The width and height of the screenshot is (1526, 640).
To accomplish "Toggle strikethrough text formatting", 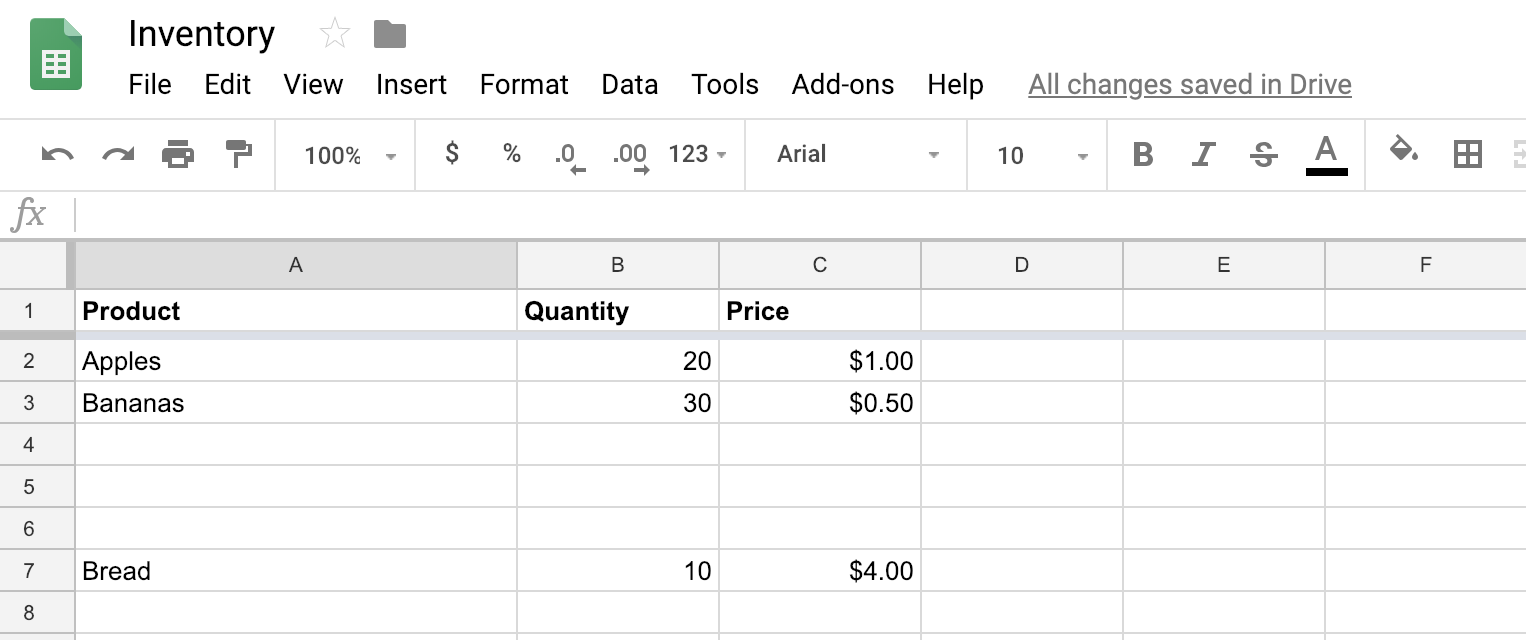I will (1264, 155).
